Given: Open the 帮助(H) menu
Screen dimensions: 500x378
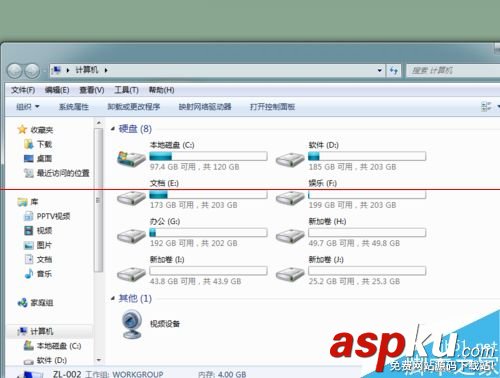Looking at the screenshot, I should (161, 90).
